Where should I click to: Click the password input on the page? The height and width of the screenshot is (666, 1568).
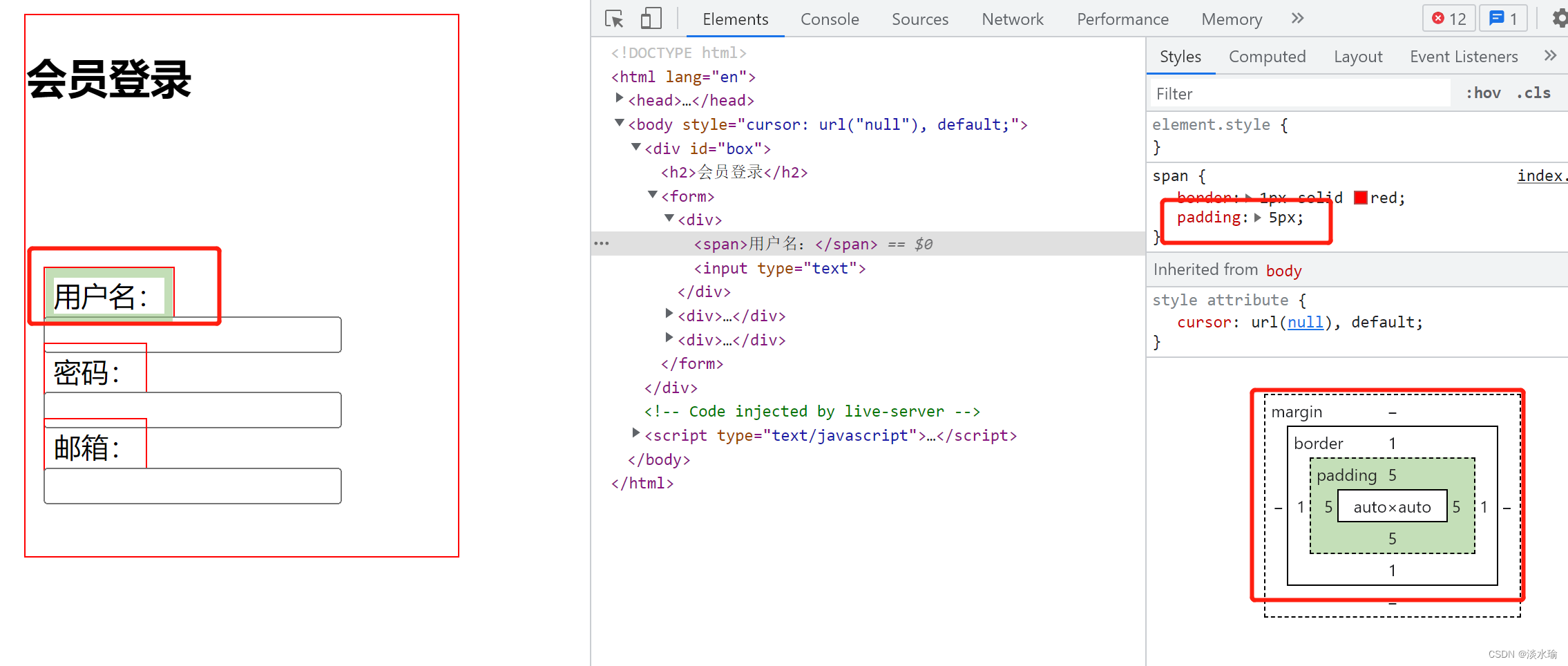[193, 410]
